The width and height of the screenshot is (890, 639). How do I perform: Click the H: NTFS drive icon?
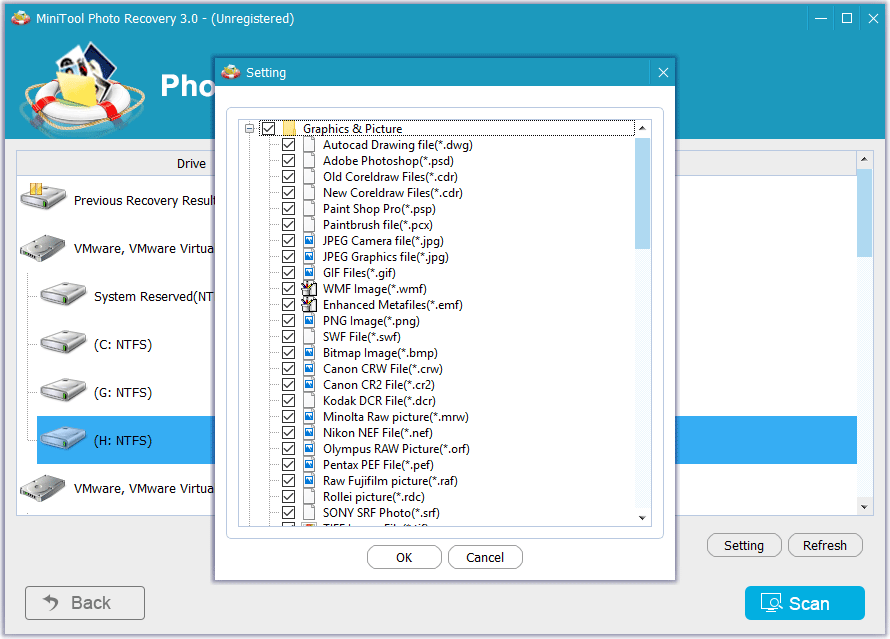(x=63, y=438)
